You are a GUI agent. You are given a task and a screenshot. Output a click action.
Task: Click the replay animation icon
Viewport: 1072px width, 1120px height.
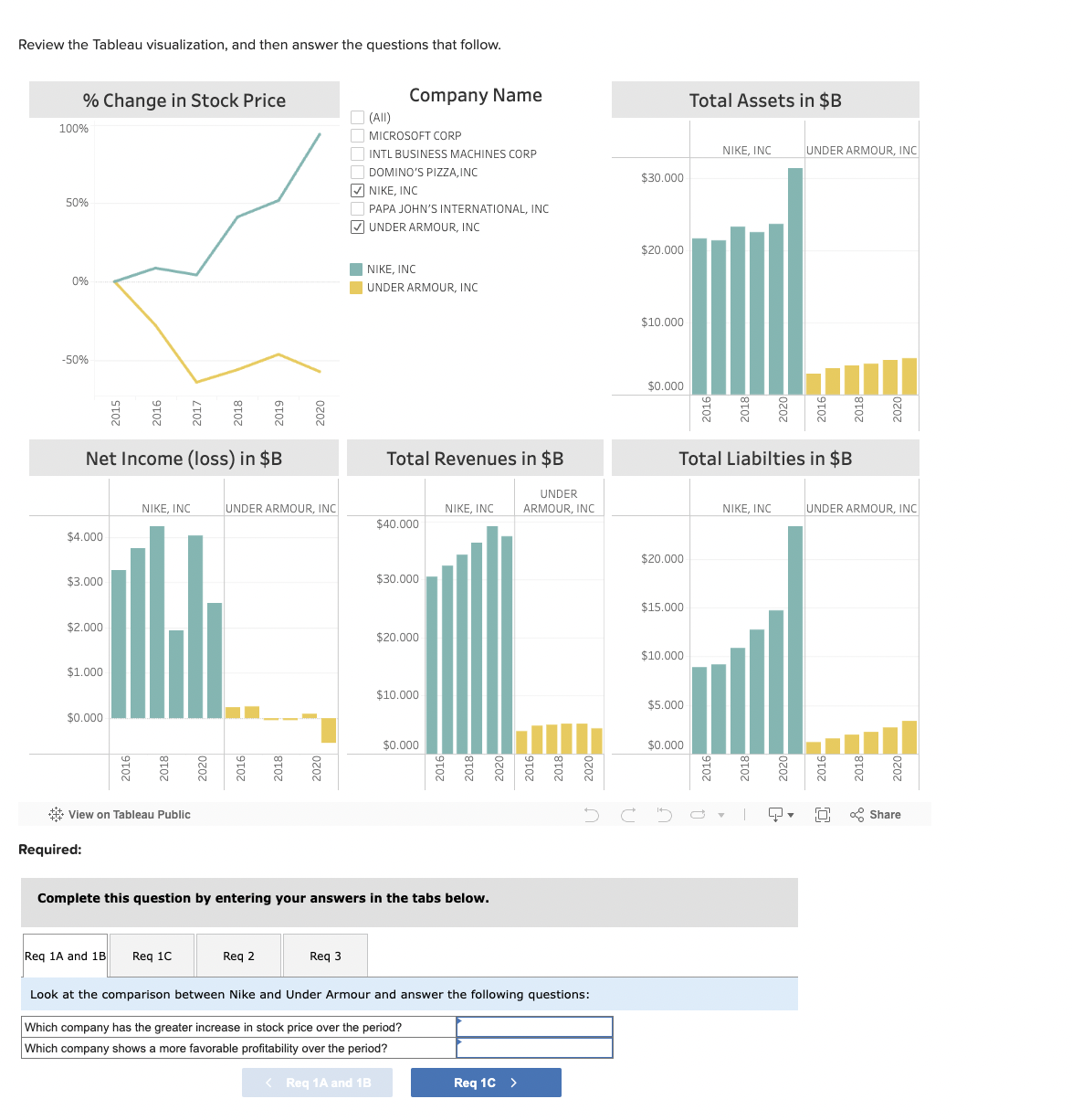click(698, 814)
